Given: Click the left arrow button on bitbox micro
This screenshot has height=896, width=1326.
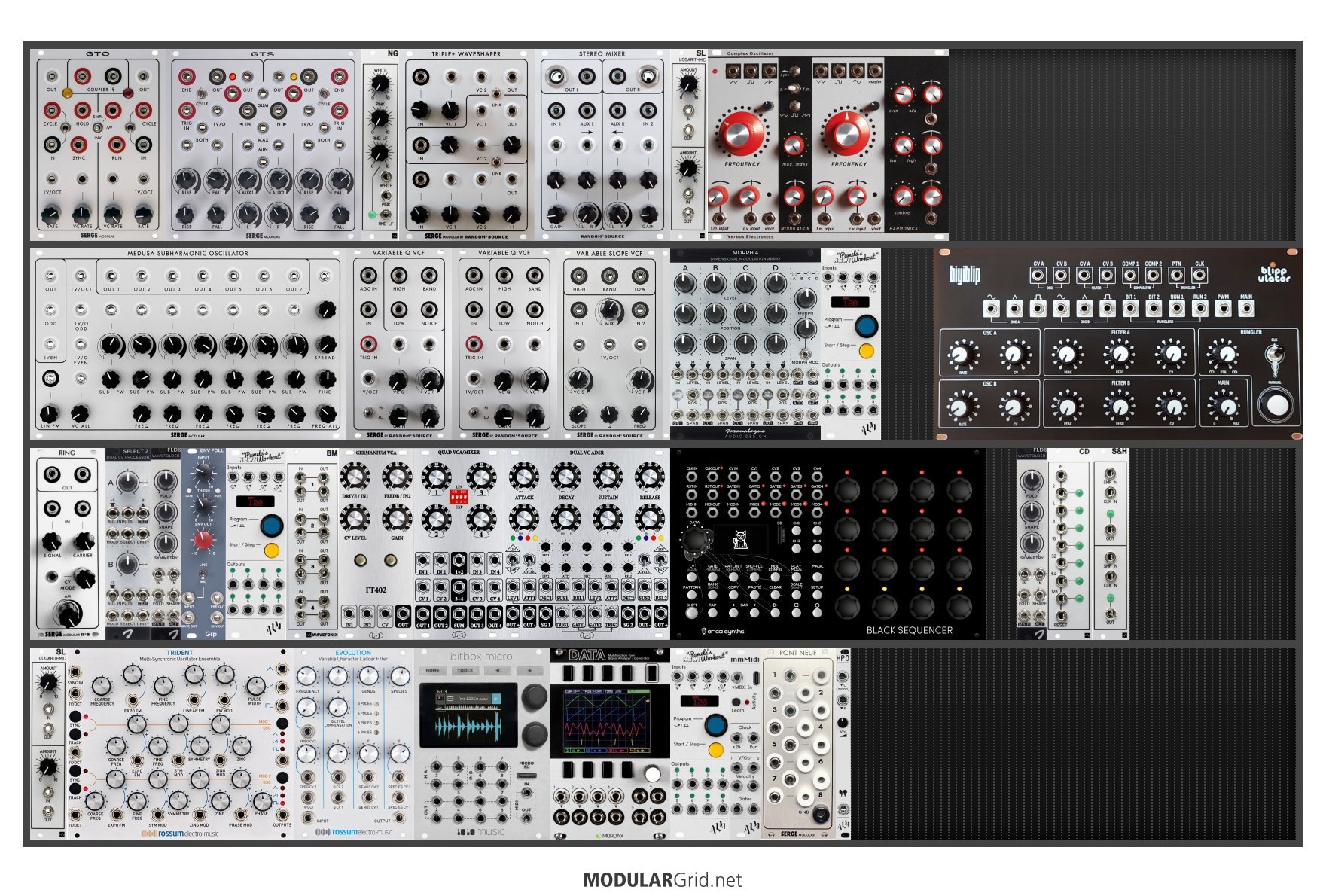Looking at the screenshot, I should click(497, 670).
